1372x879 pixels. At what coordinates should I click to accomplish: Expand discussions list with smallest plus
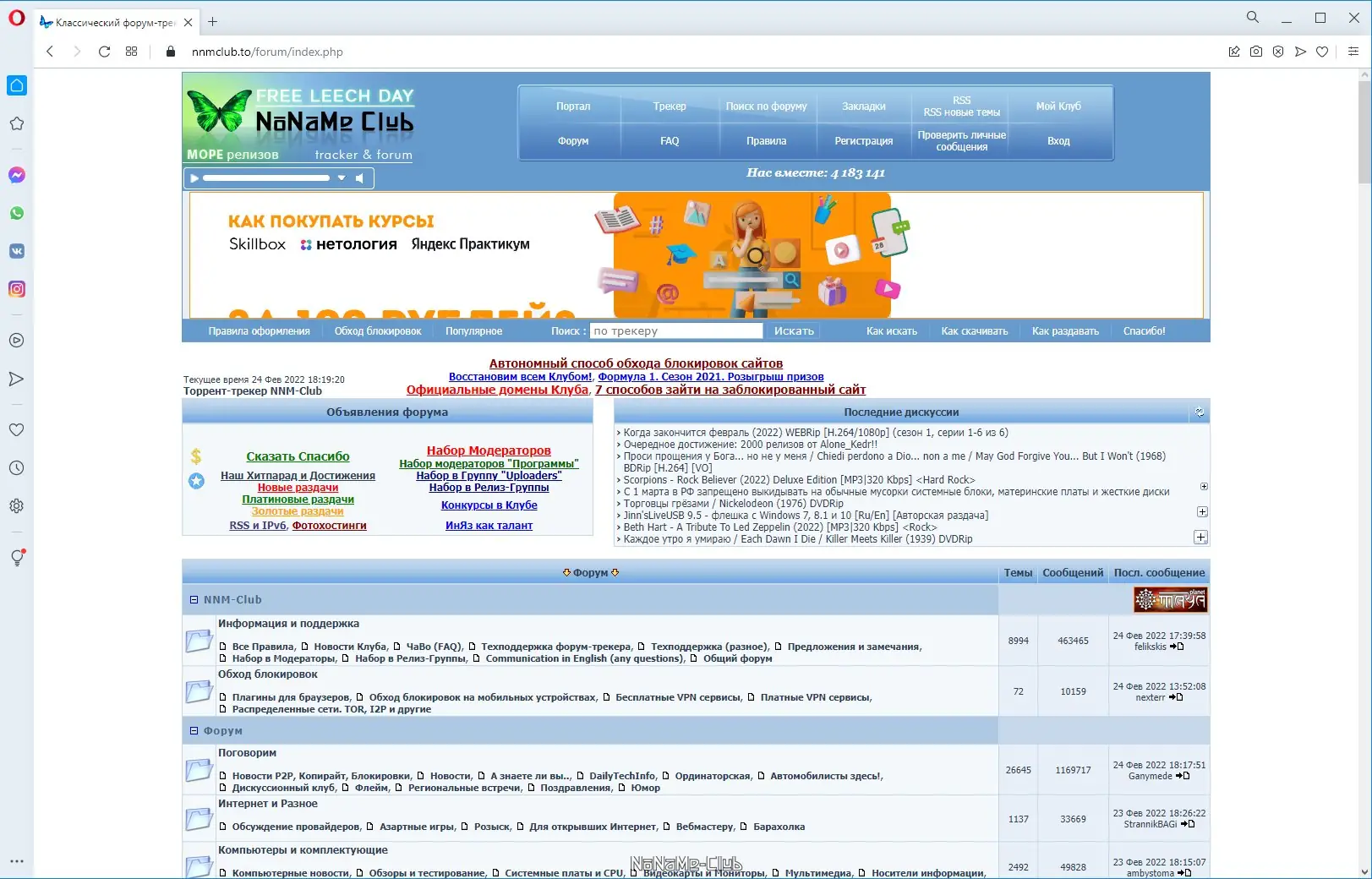click(1204, 487)
